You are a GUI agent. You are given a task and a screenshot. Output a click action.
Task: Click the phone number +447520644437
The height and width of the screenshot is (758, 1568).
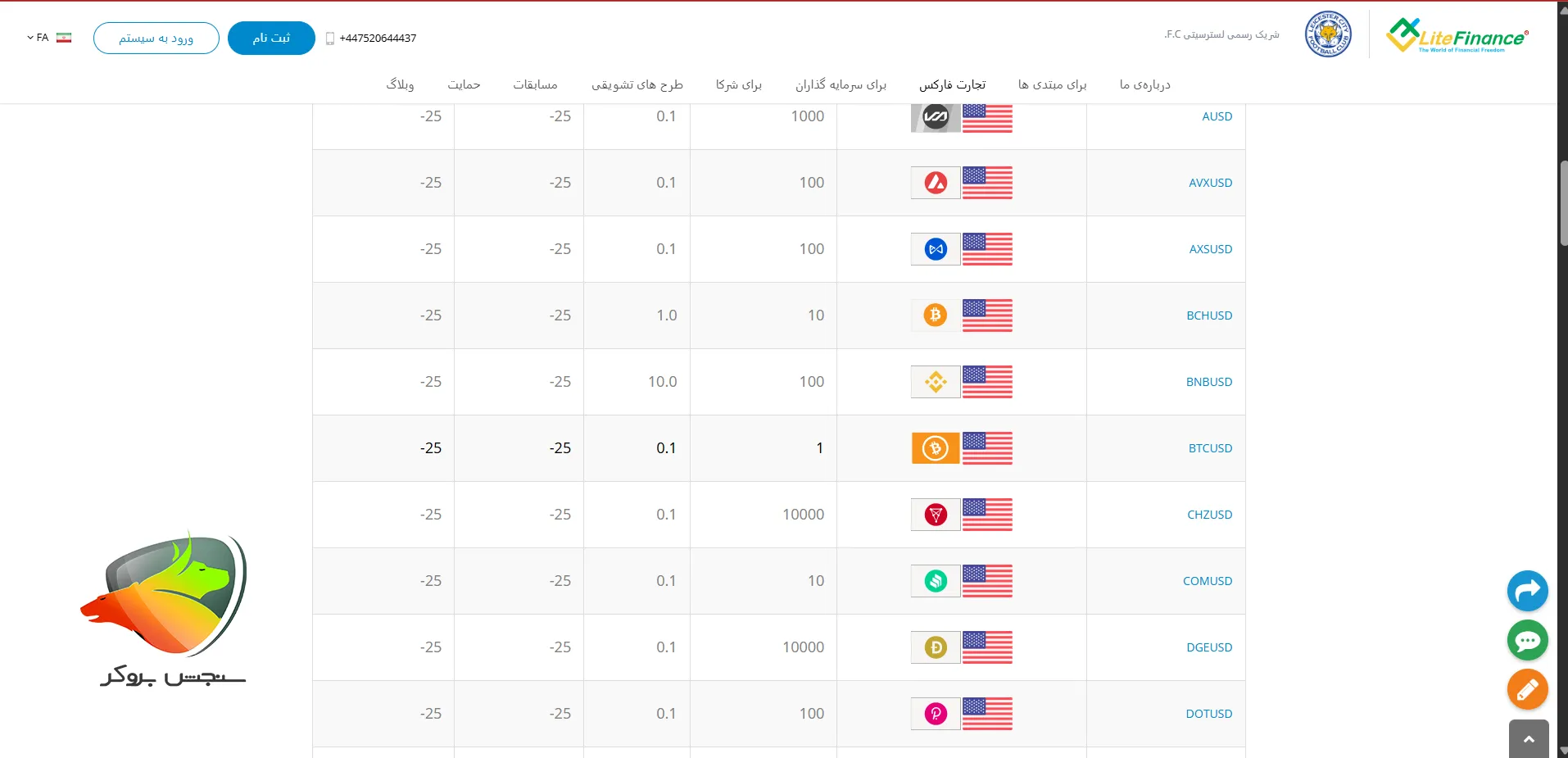click(378, 39)
